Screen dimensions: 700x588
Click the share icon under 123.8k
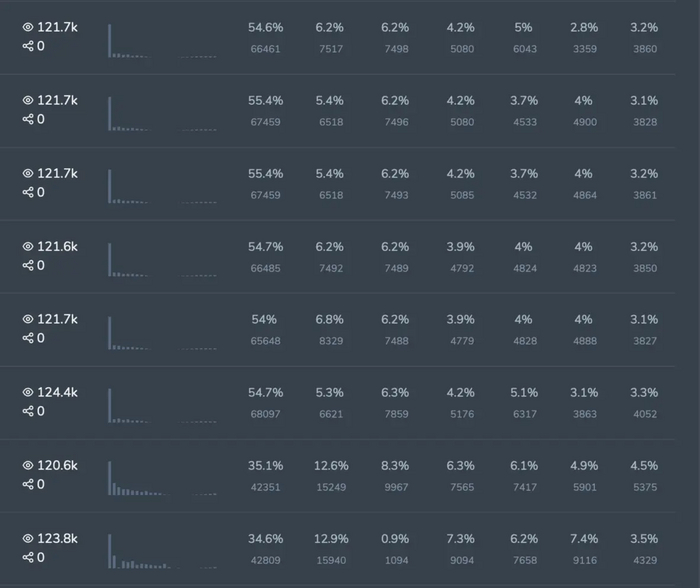[28, 557]
